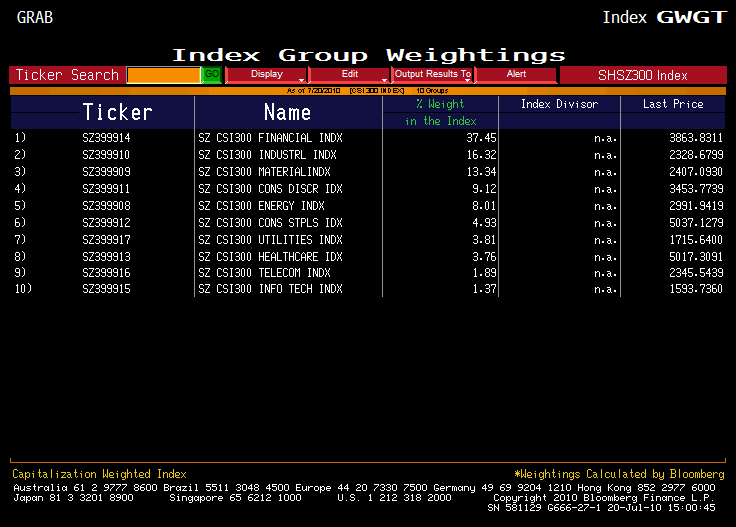Click the Index Divisor column header
The height and width of the screenshot is (527, 736).
point(560,104)
